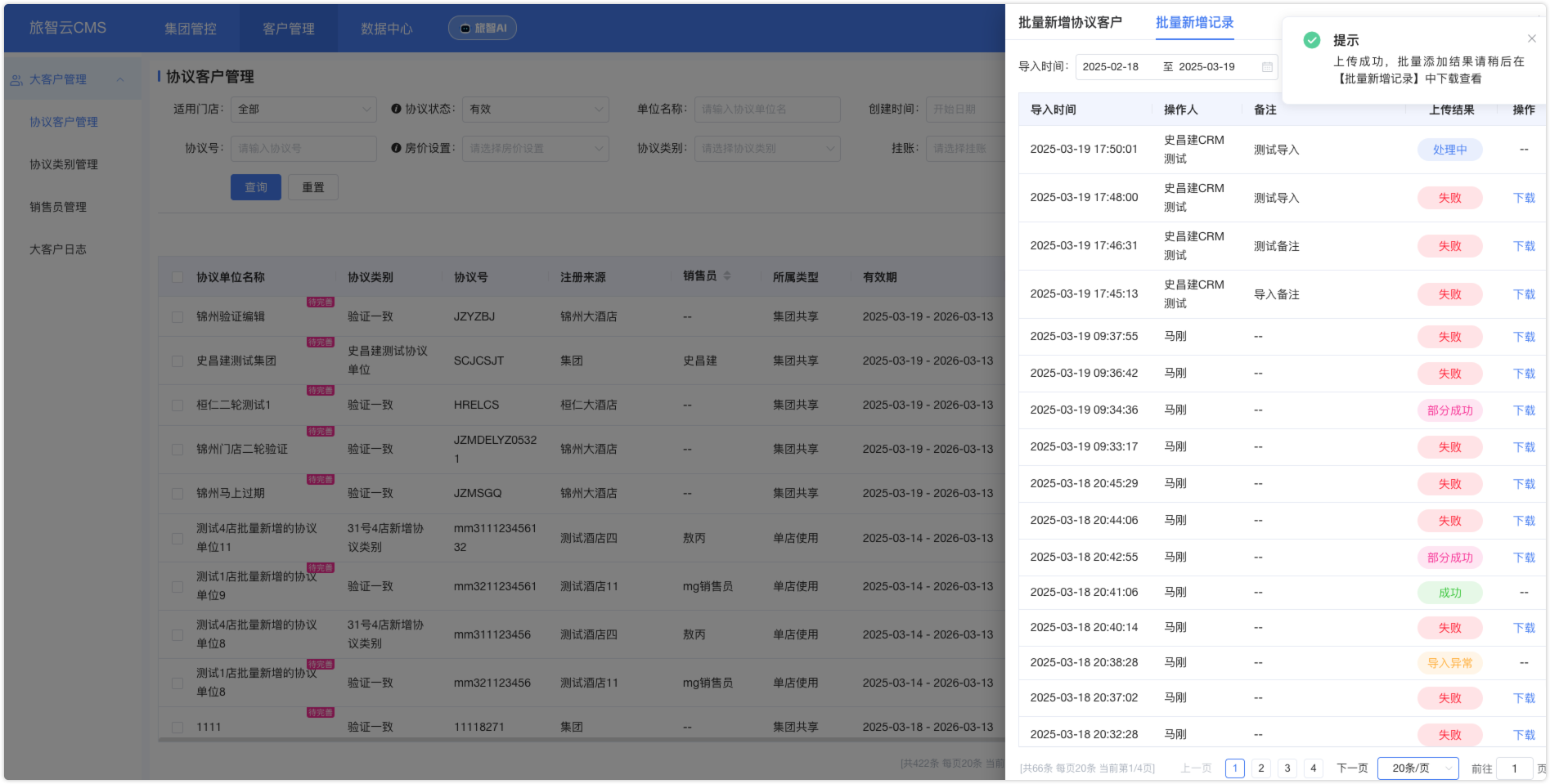Check the box for 锦州门店二轮验证 row

click(x=177, y=449)
